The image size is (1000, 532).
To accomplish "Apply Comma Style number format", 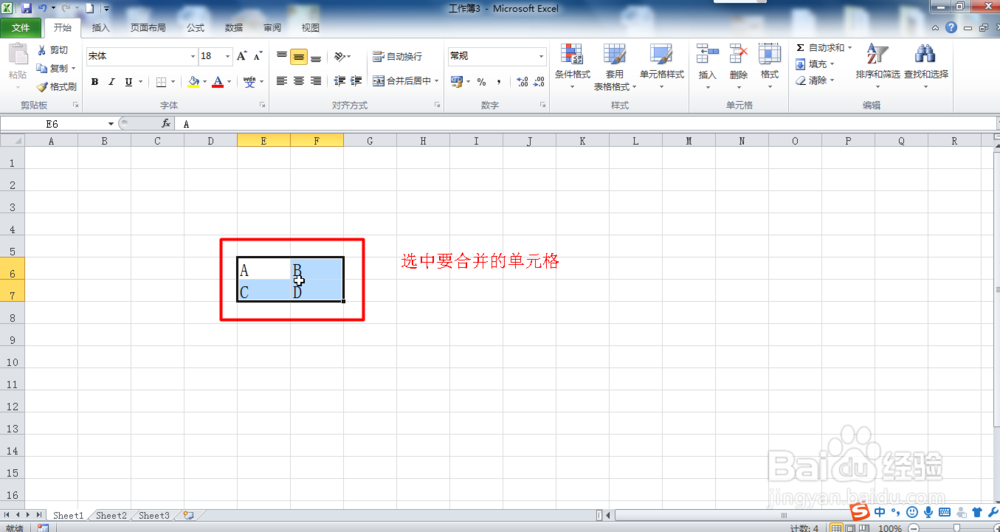I will tap(499, 82).
